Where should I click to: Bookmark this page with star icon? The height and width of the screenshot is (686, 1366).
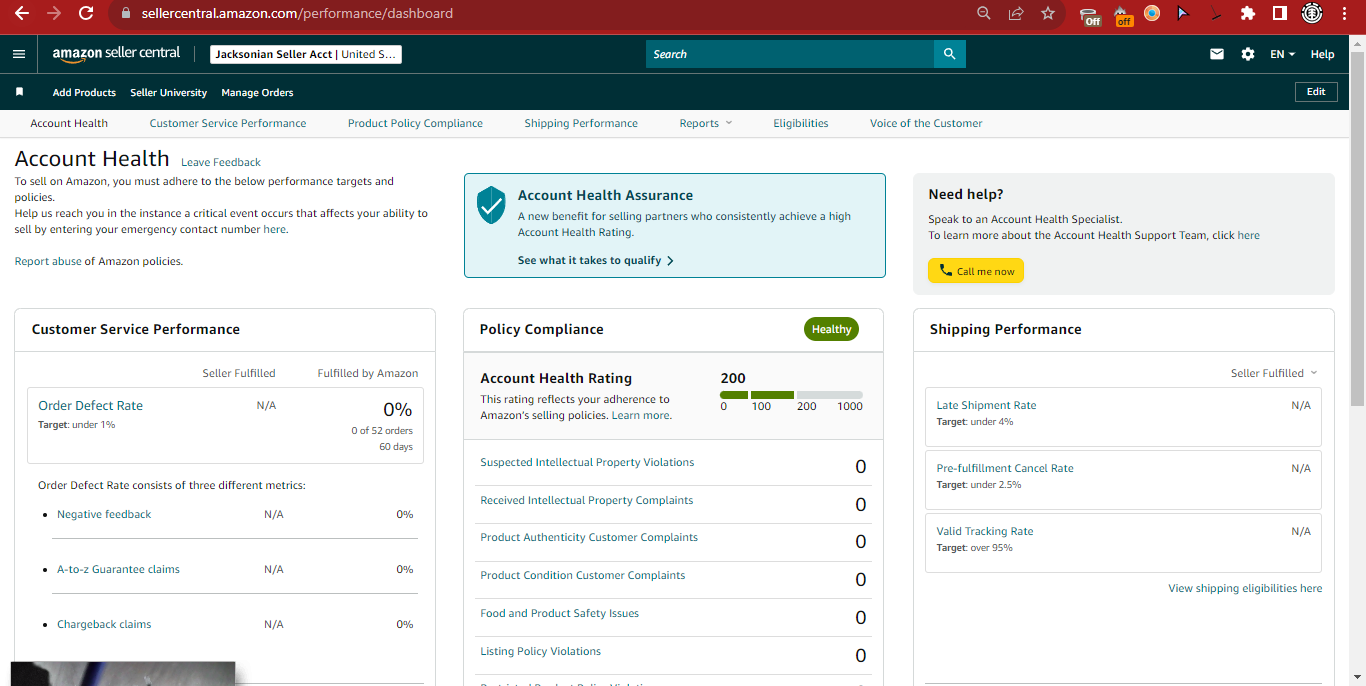coord(1048,13)
